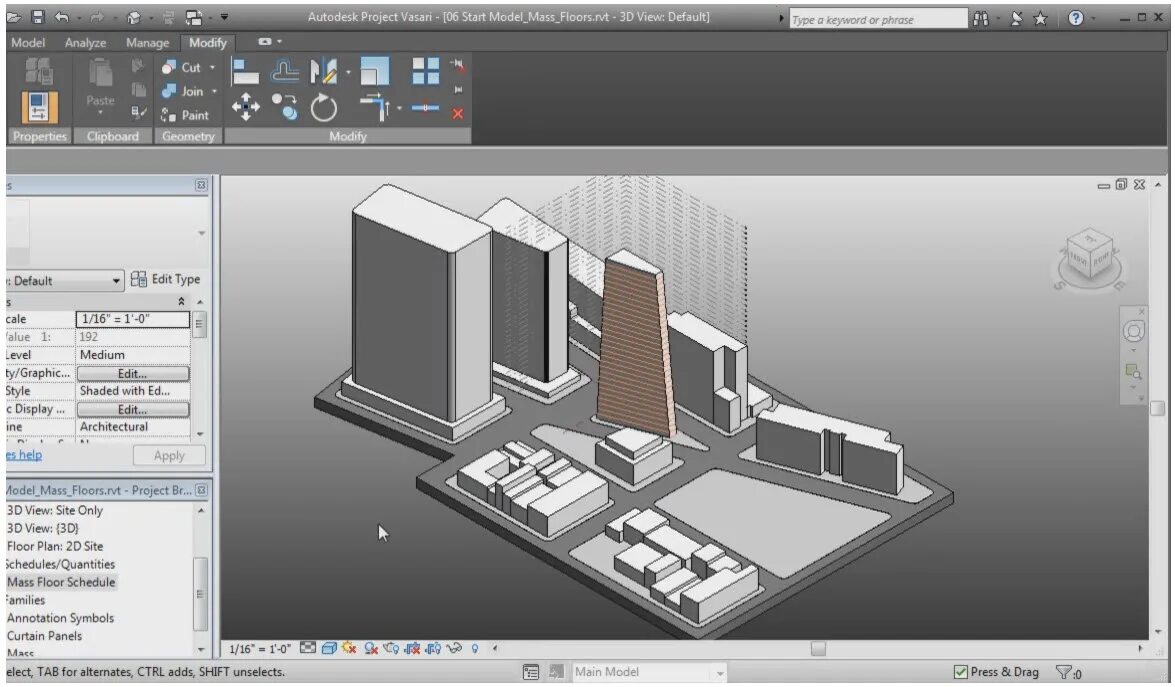
Task: Toggle the Press & Drag checkbox
Action: pyautogui.click(x=961, y=672)
